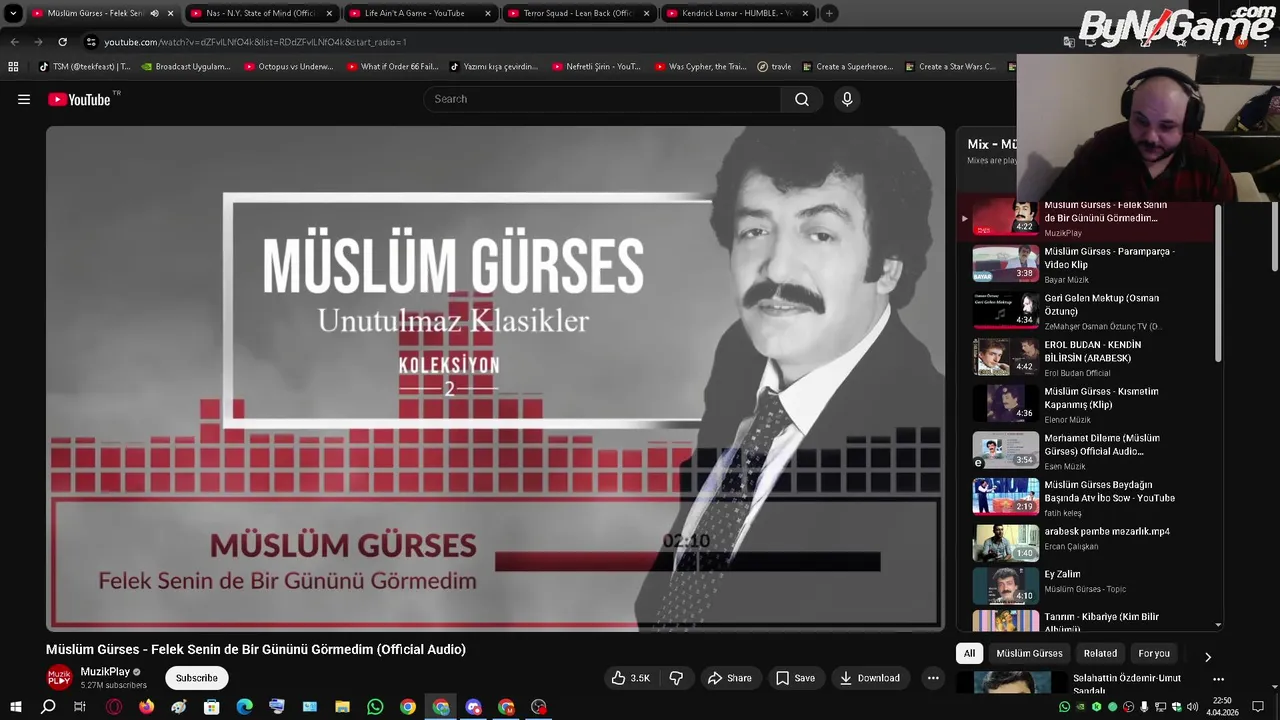Select the For you filter chip
Screen dimensions: 1280x720
(x=1154, y=653)
